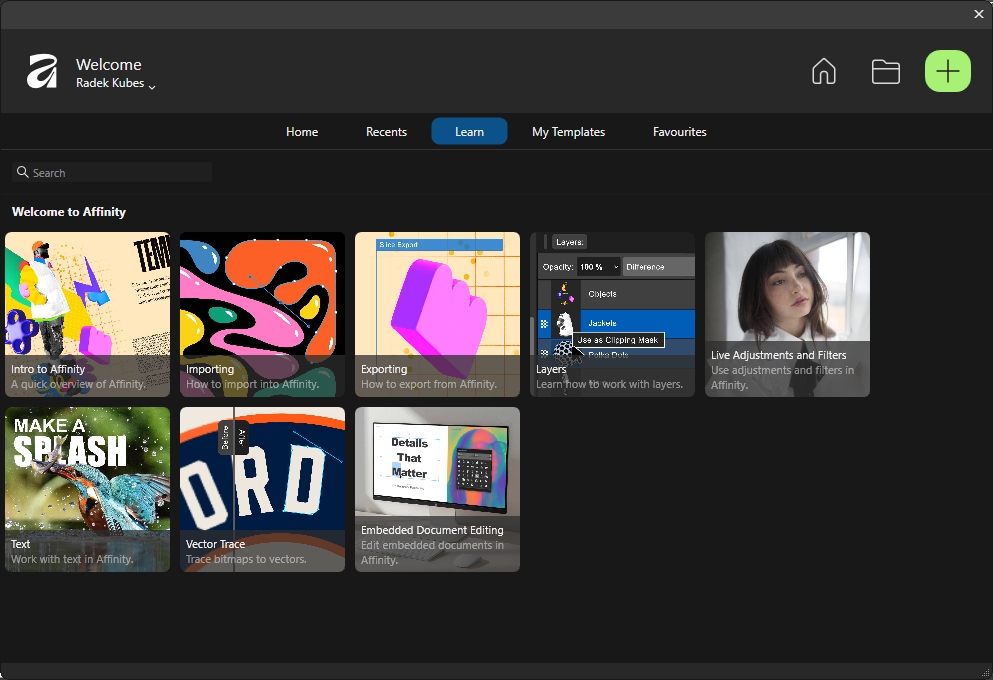
Task: Go to the My Templates tab
Action: [x=568, y=132]
